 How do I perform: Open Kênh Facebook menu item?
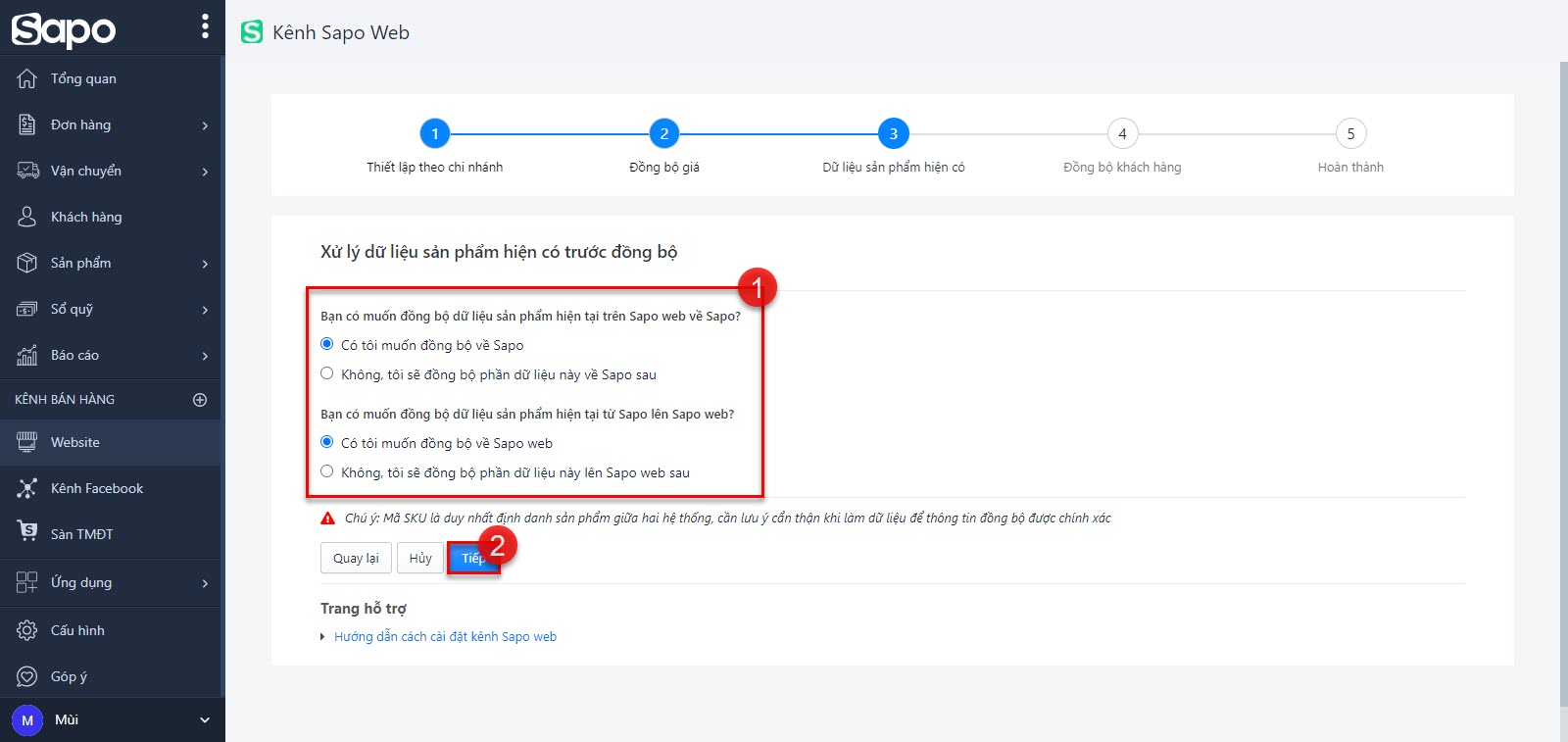110,488
